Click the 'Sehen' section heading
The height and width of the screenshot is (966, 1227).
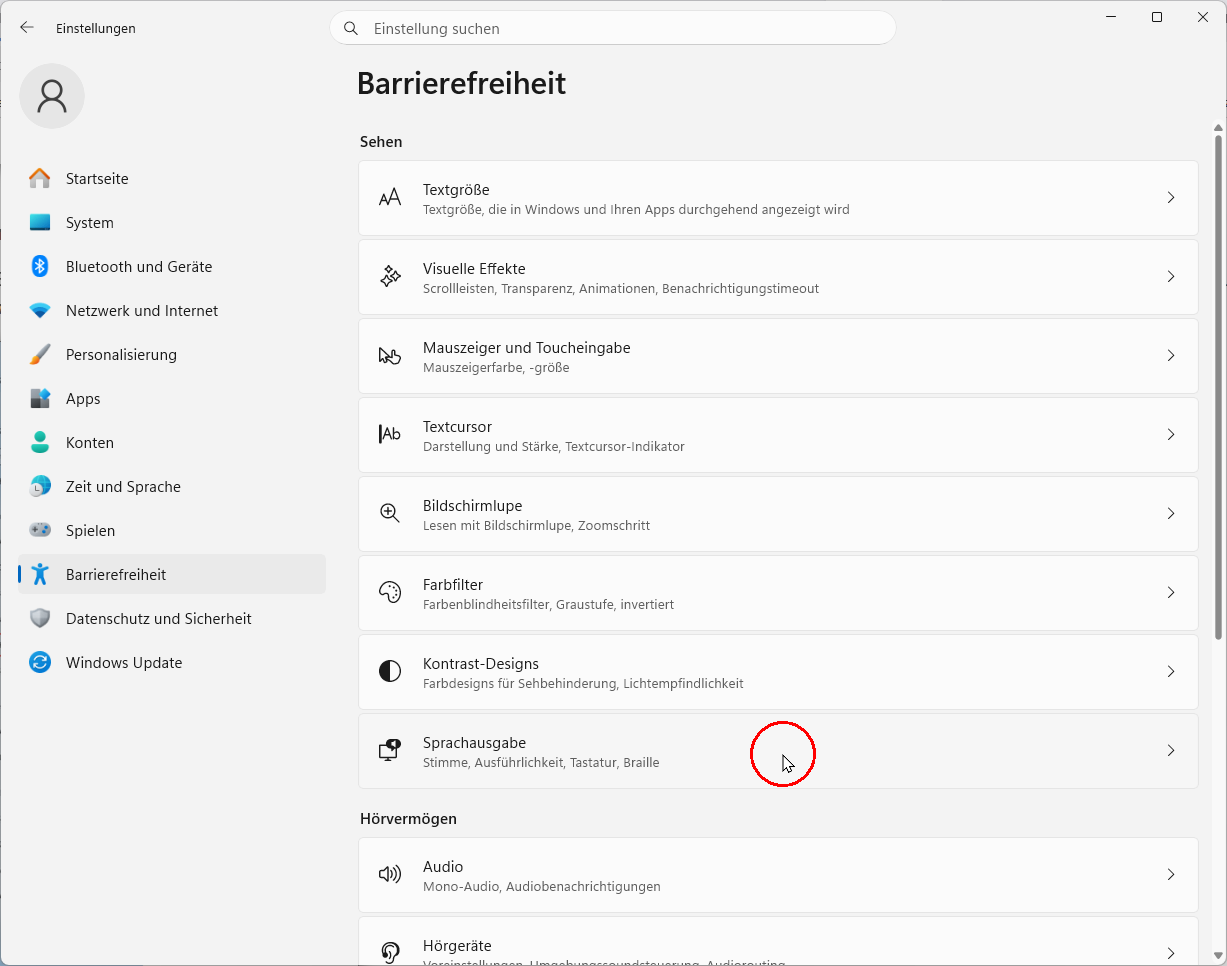pyautogui.click(x=381, y=142)
